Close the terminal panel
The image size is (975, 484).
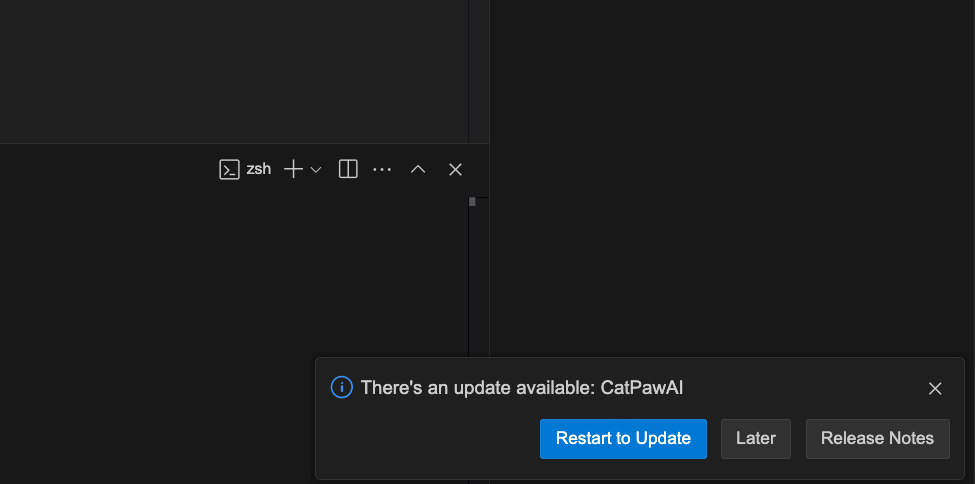(x=455, y=170)
